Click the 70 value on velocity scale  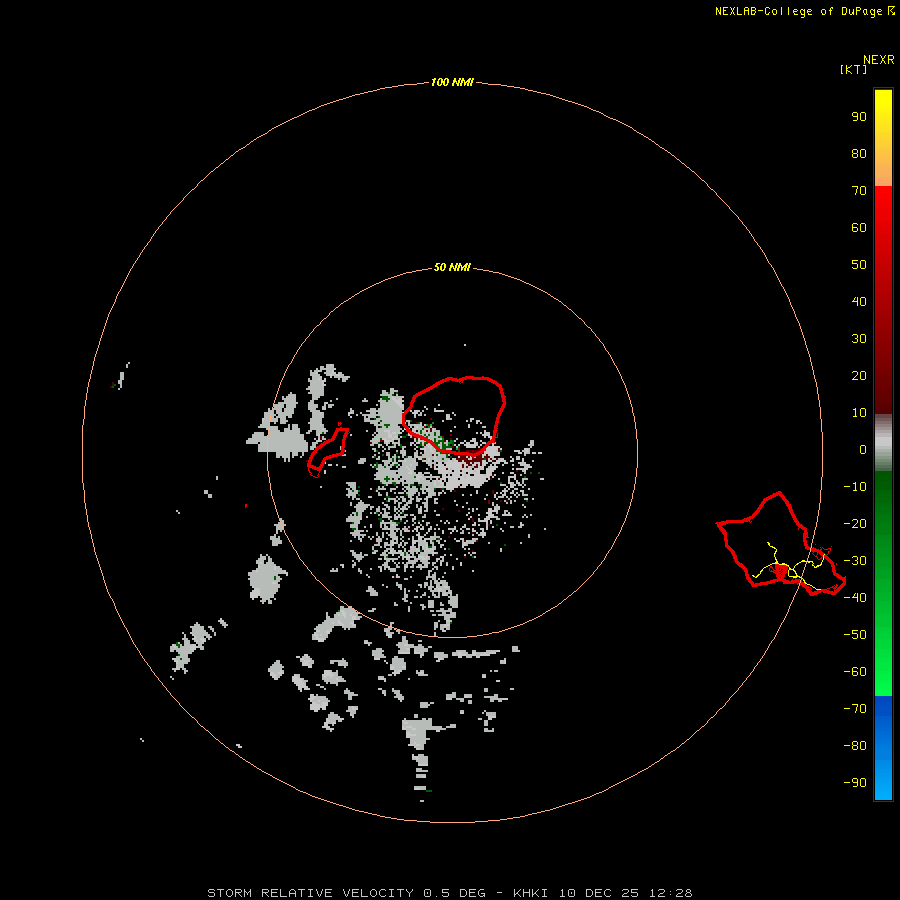(x=859, y=191)
